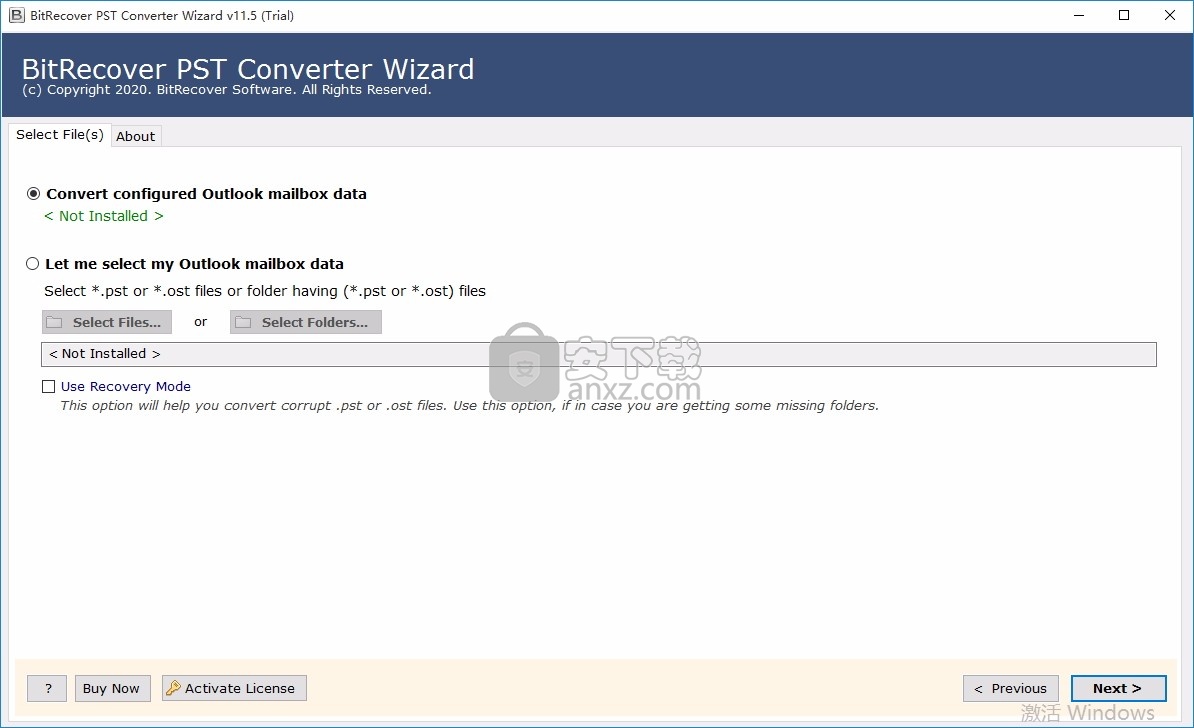This screenshot has width=1194, height=728.
Task: Click the green Not Installed status text
Action: pos(104,216)
